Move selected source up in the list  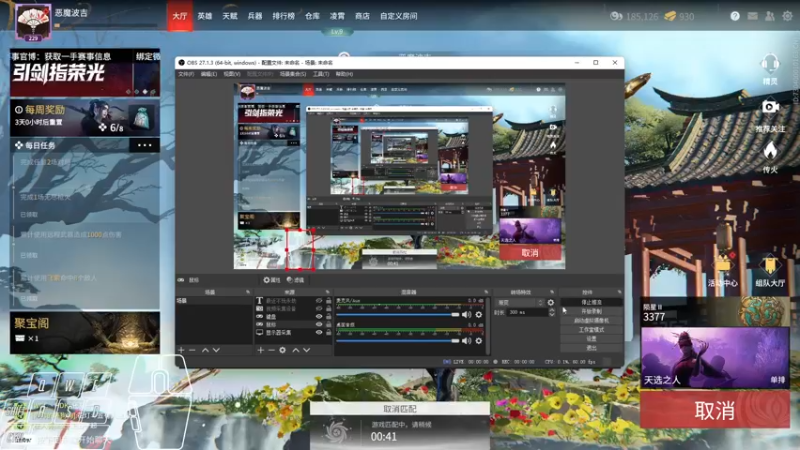pyautogui.click(x=295, y=350)
